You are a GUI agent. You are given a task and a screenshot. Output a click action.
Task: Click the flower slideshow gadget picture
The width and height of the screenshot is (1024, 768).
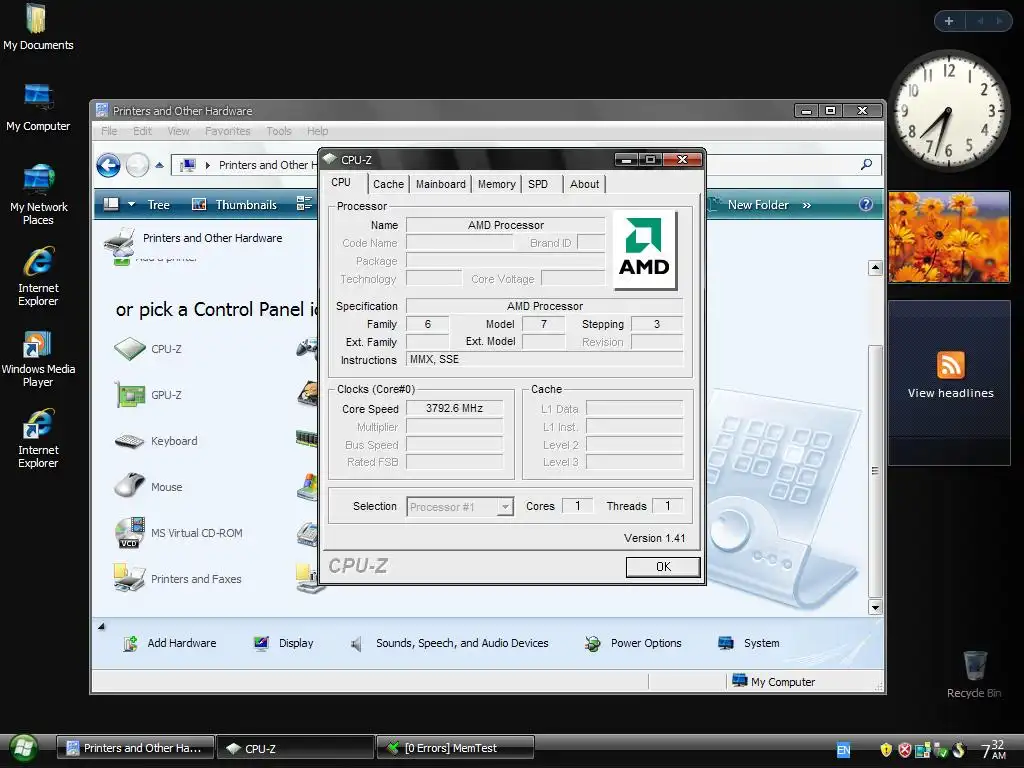click(949, 236)
